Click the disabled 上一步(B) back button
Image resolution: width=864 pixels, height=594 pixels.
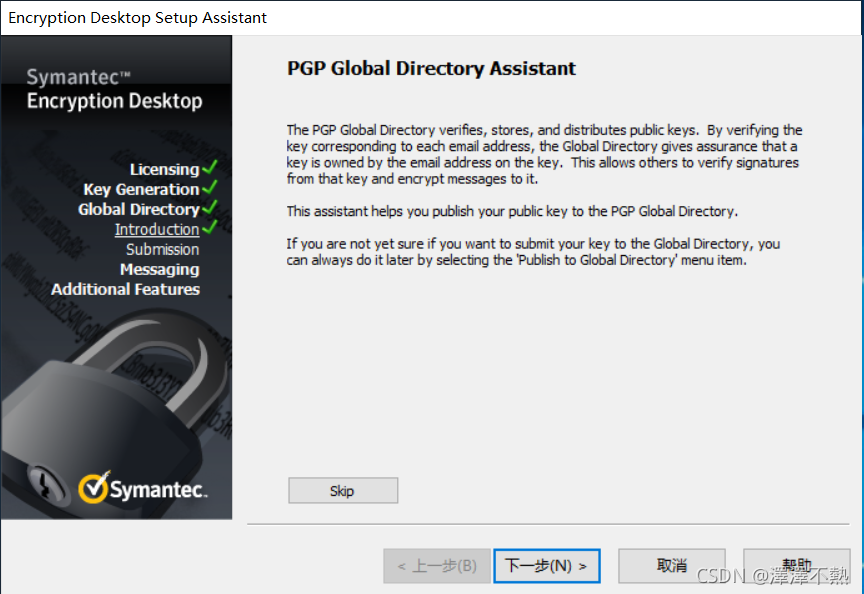tap(437, 566)
